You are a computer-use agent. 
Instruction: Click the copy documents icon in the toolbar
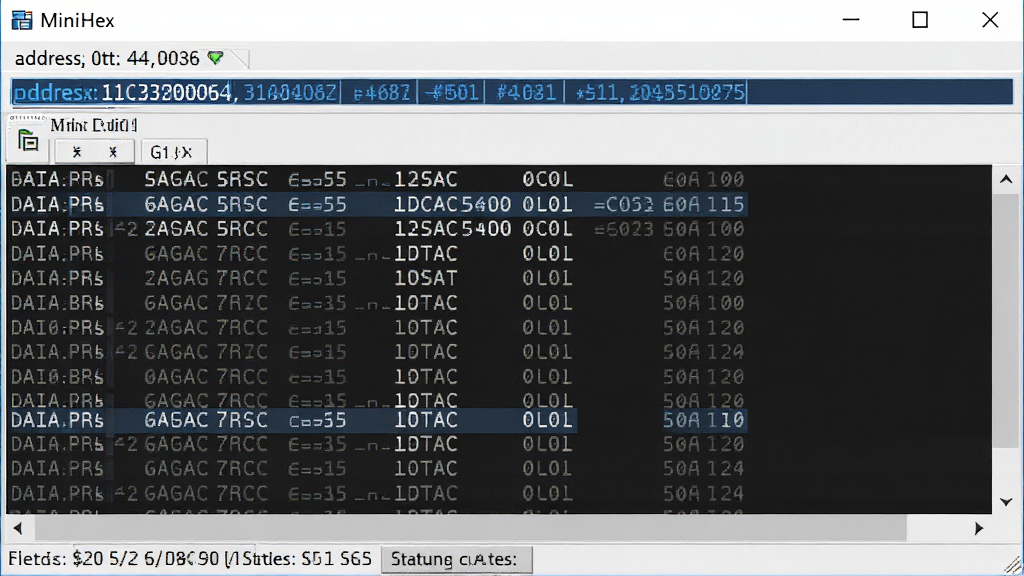click(28, 140)
